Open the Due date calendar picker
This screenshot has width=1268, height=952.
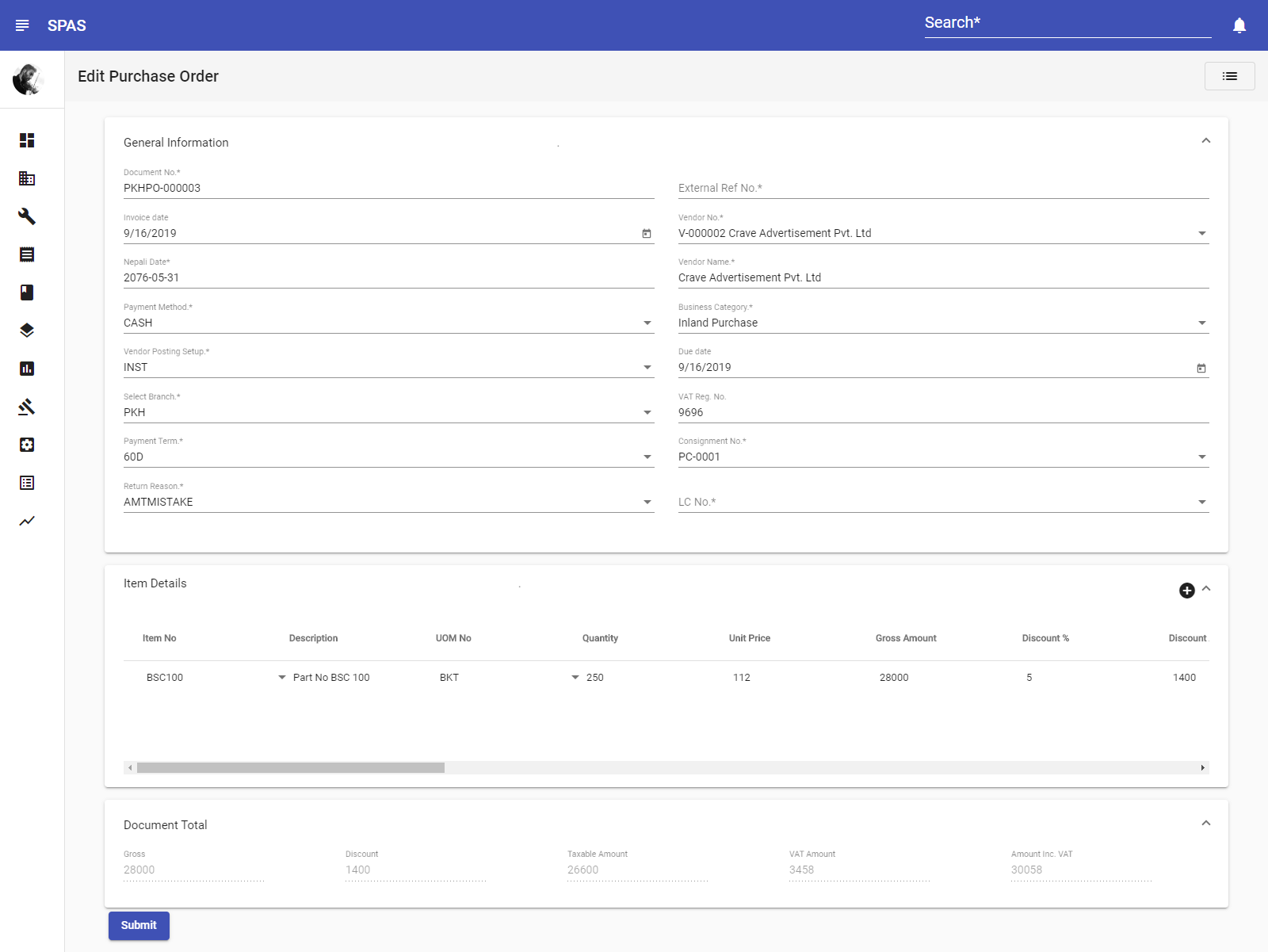[x=1201, y=368]
